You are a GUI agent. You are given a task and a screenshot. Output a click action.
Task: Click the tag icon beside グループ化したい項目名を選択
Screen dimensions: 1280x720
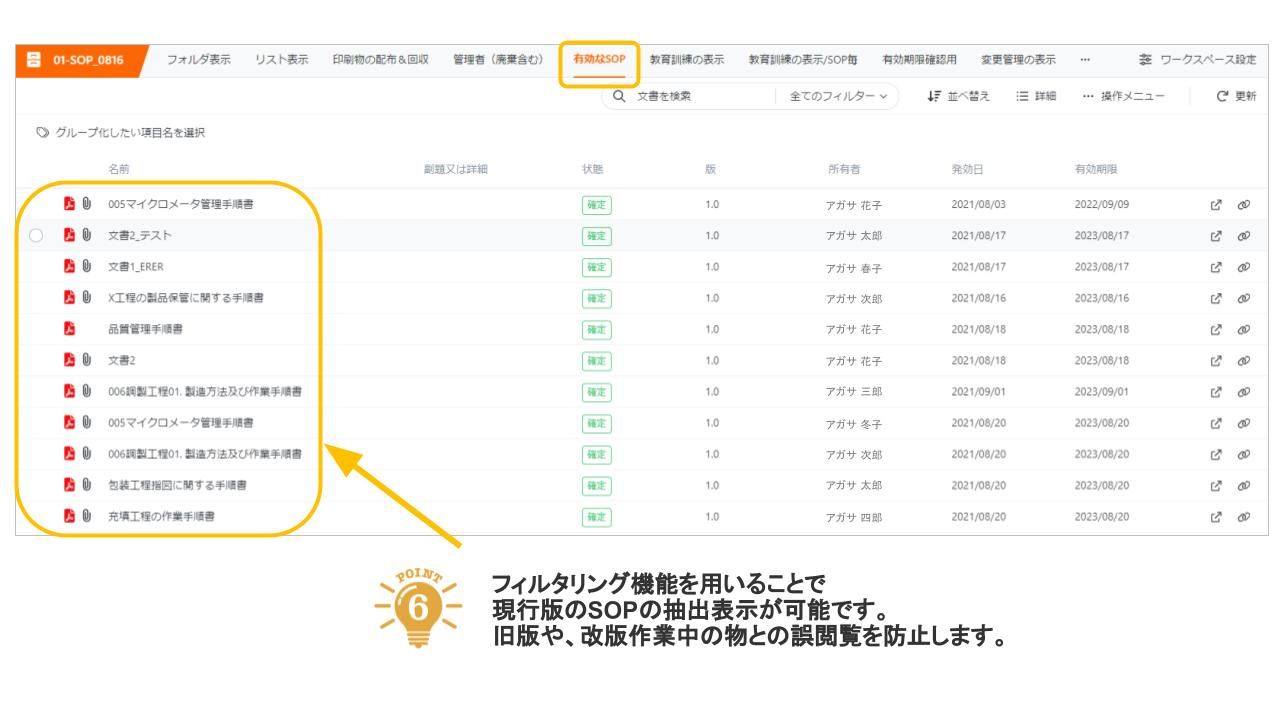click(42, 133)
